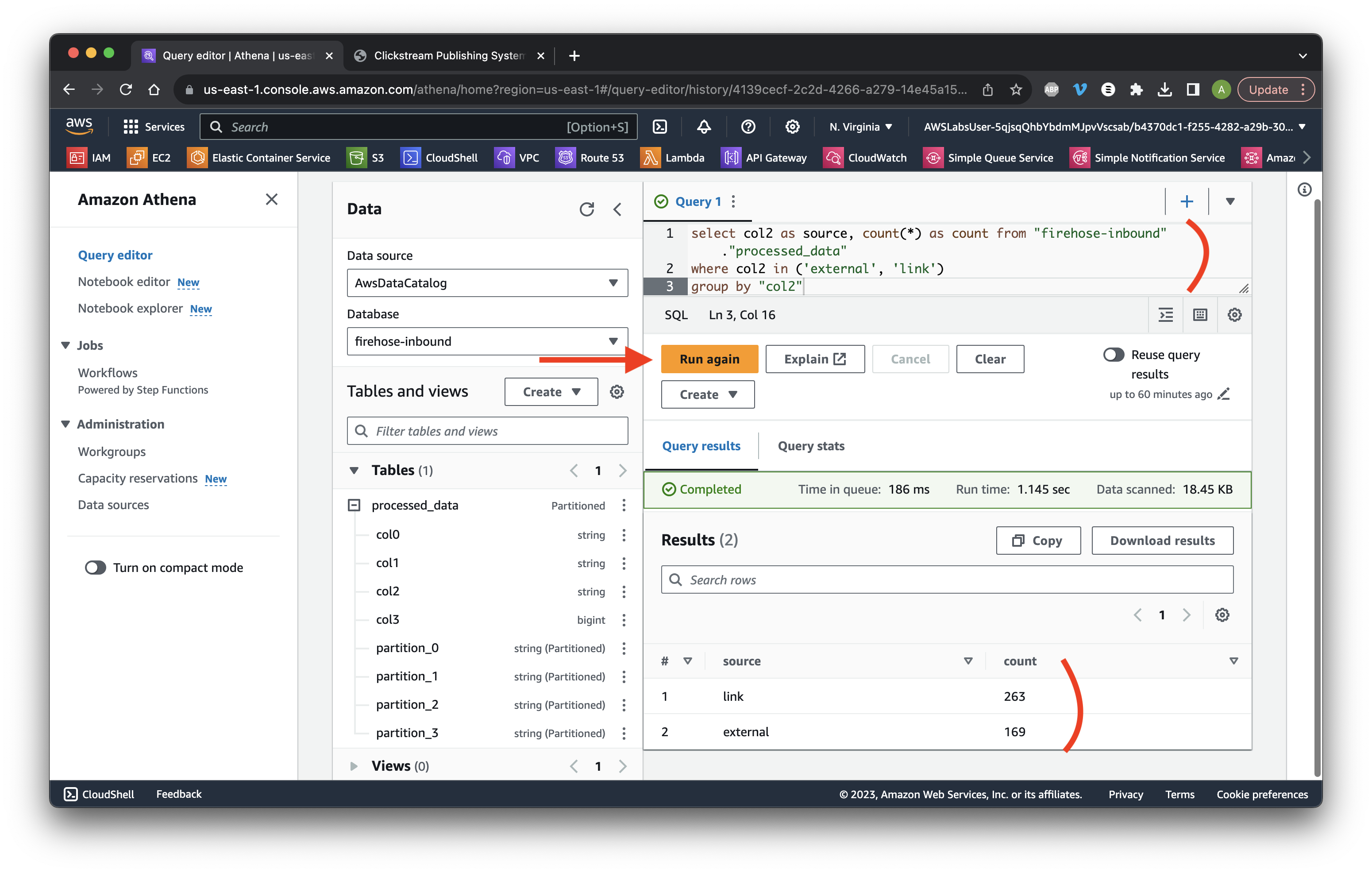Image resolution: width=1372 pixels, height=873 pixels.
Task: Open the Services menu
Action: [154, 127]
